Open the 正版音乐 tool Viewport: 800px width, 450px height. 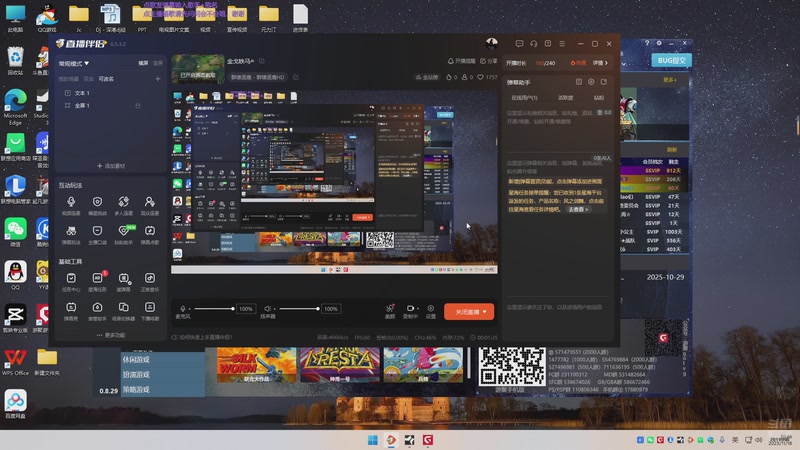(150, 279)
